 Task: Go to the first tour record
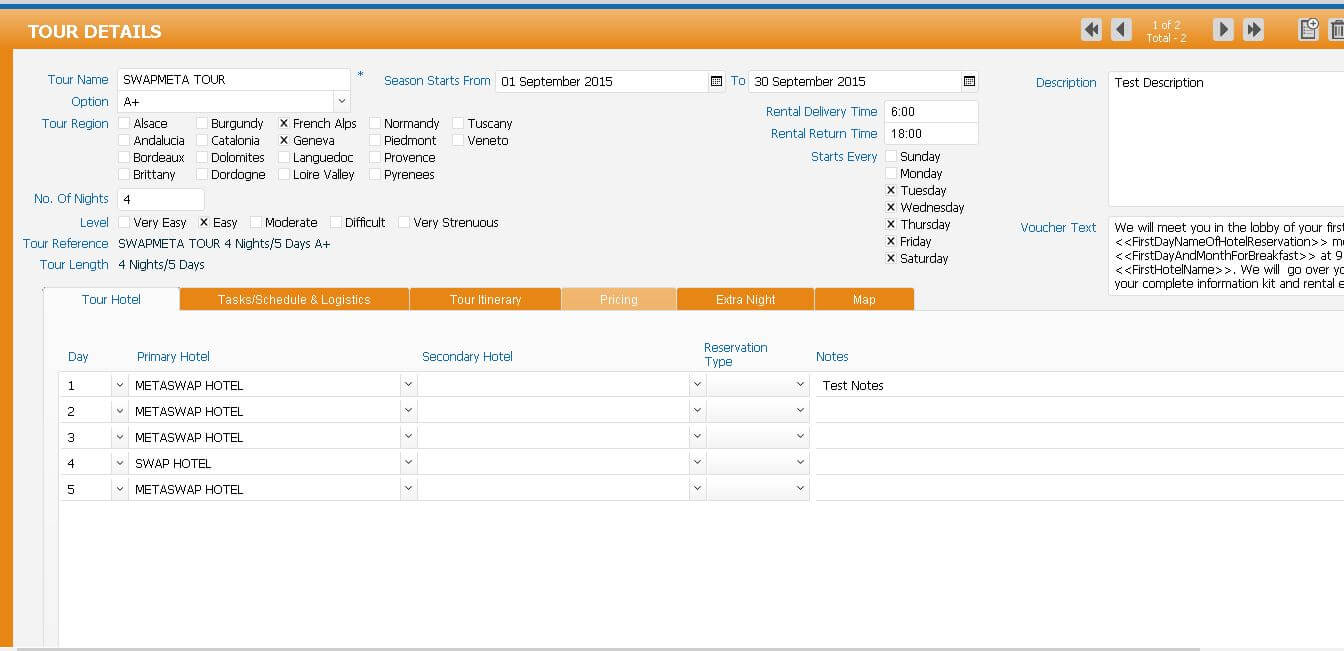click(1091, 30)
